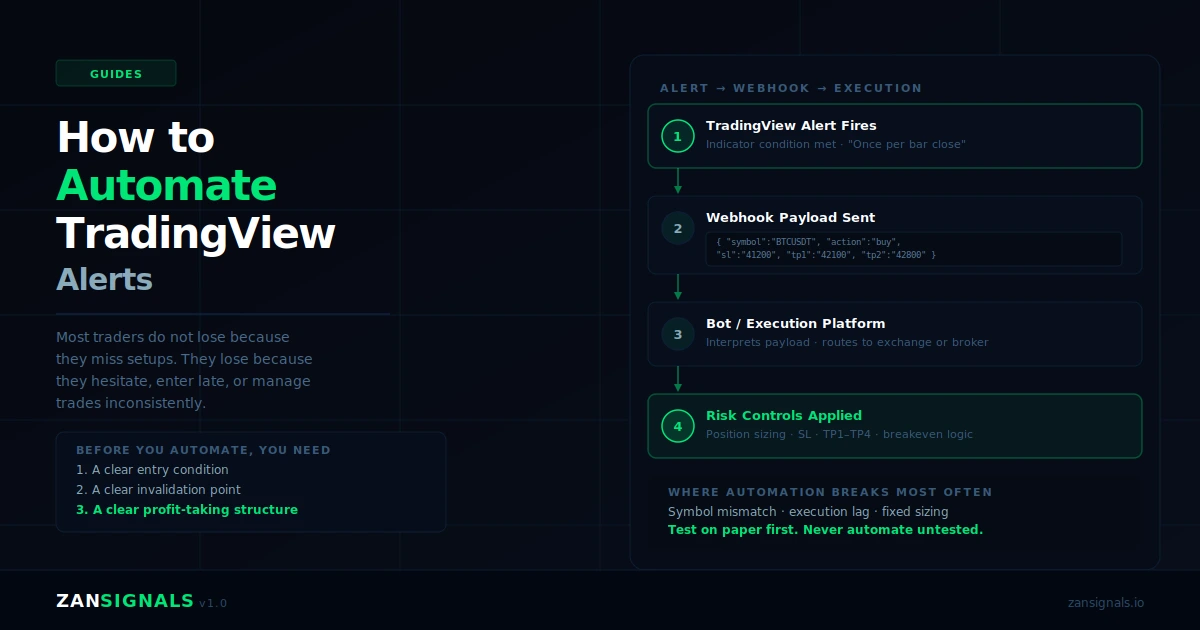This screenshot has width=1200, height=630.
Task: Click the ZANSIGNALS brand logo
Action: tap(125, 601)
